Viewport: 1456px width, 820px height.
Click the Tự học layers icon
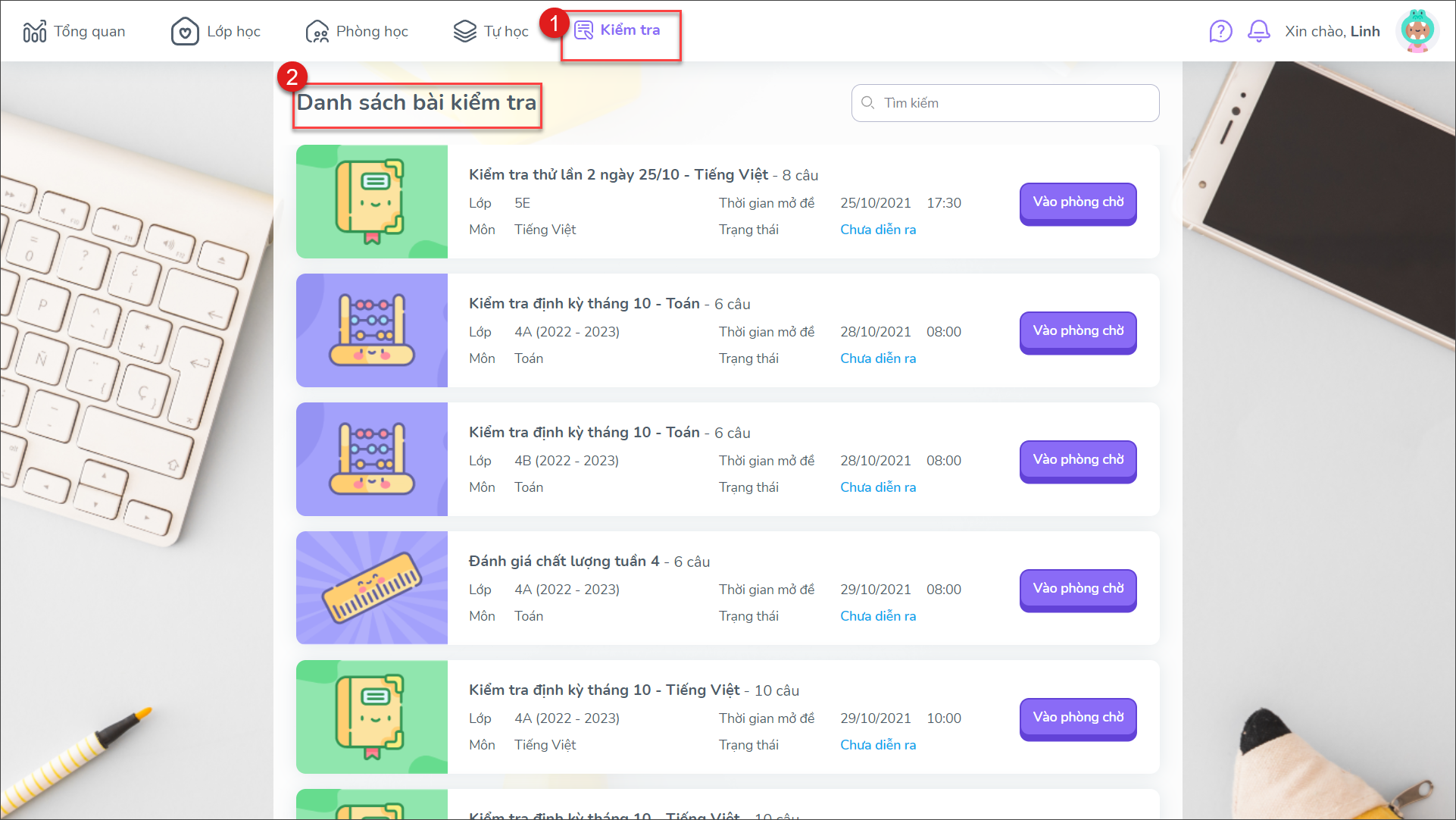(x=464, y=31)
